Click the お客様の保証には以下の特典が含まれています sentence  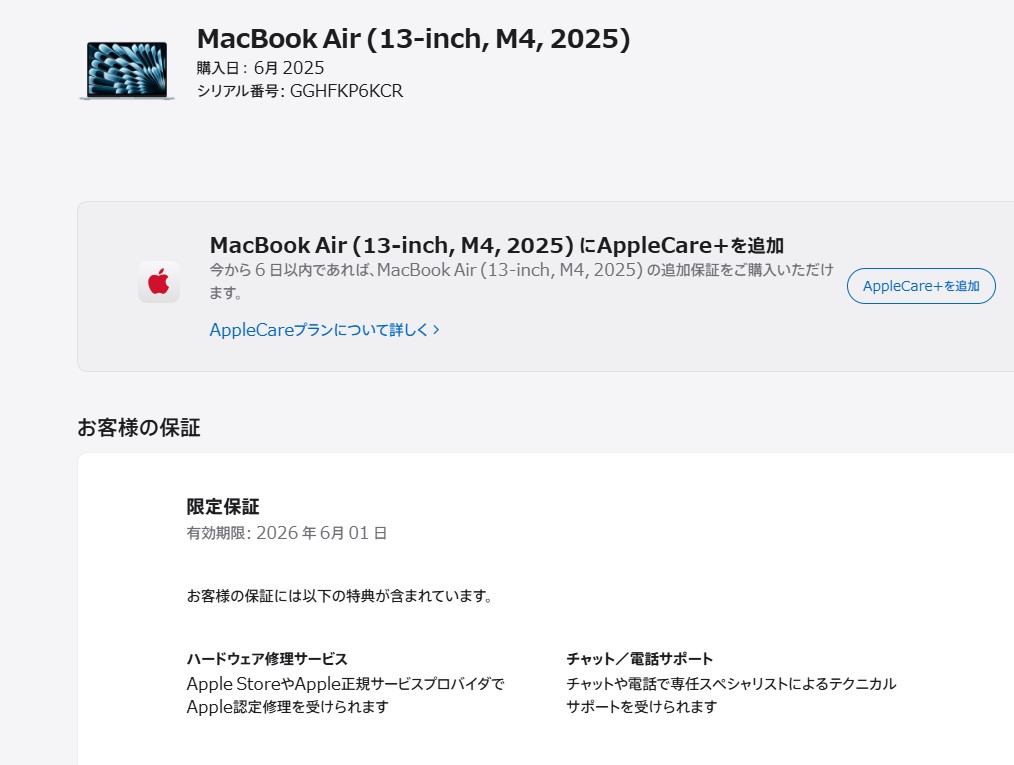click(x=340, y=596)
